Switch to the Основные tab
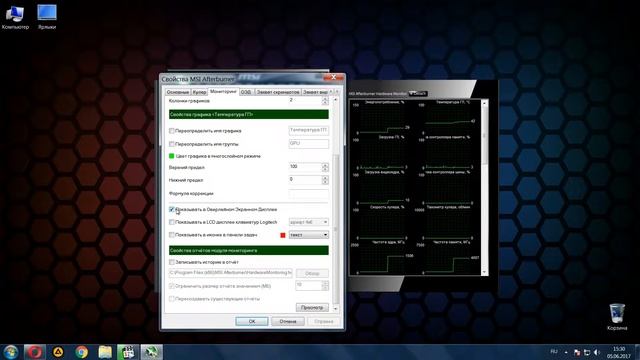Image resolution: width=640 pixels, height=360 pixels. [x=178, y=92]
